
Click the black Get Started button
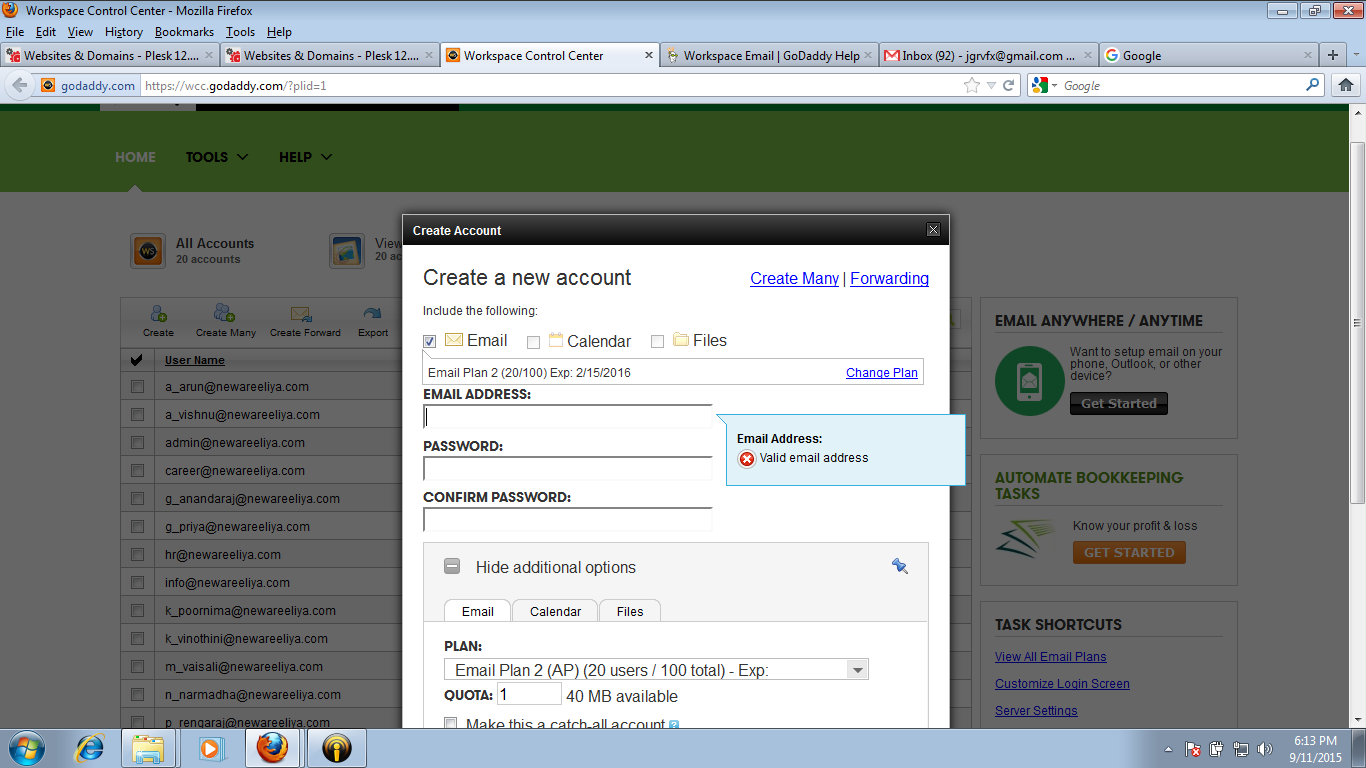tap(1118, 404)
